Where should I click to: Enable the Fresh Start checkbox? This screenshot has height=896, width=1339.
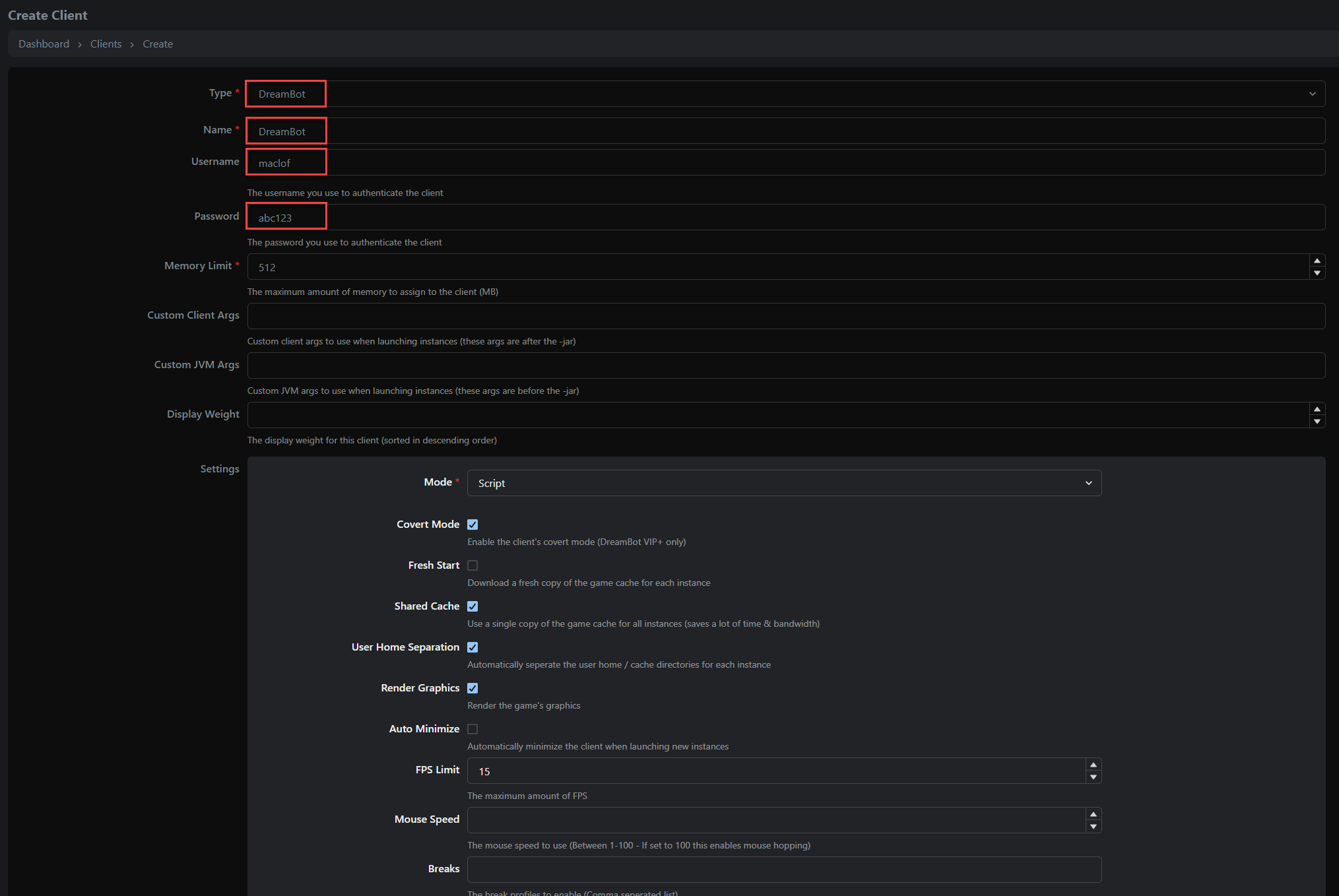pos(473,565)
